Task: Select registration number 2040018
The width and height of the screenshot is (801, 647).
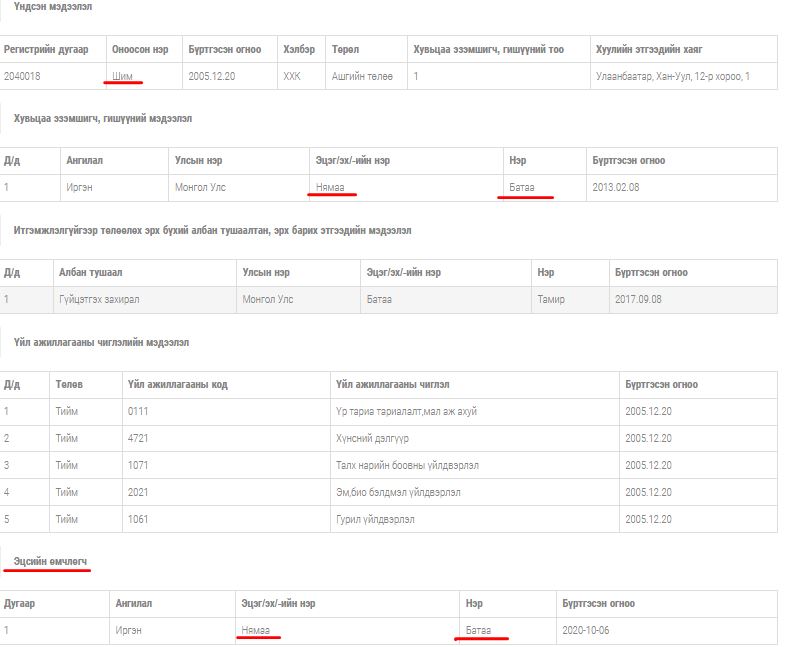Action: (24, 76)
